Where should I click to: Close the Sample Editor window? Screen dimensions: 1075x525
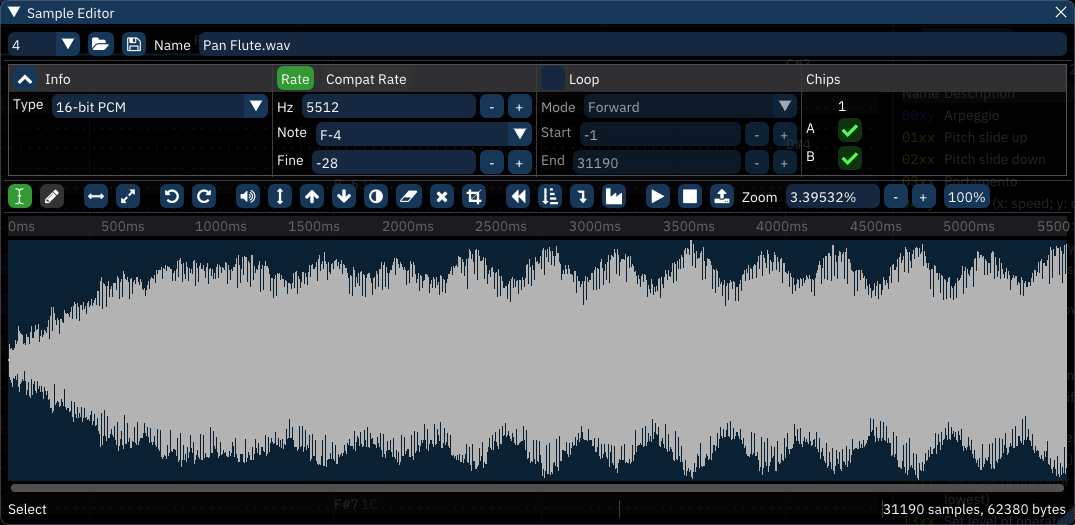tap(1060, 12)
